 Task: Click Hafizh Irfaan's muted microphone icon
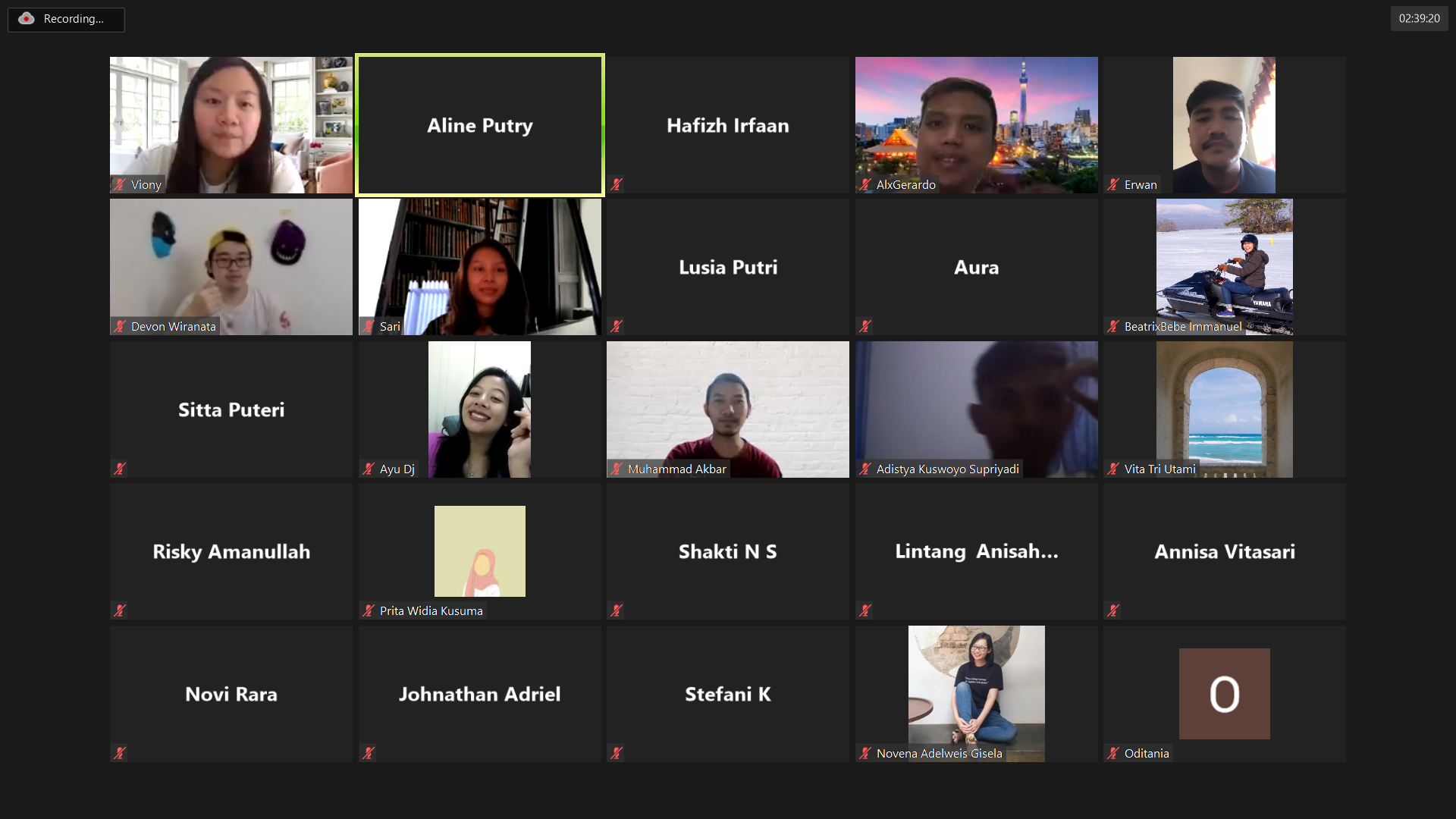click(617, 184)
